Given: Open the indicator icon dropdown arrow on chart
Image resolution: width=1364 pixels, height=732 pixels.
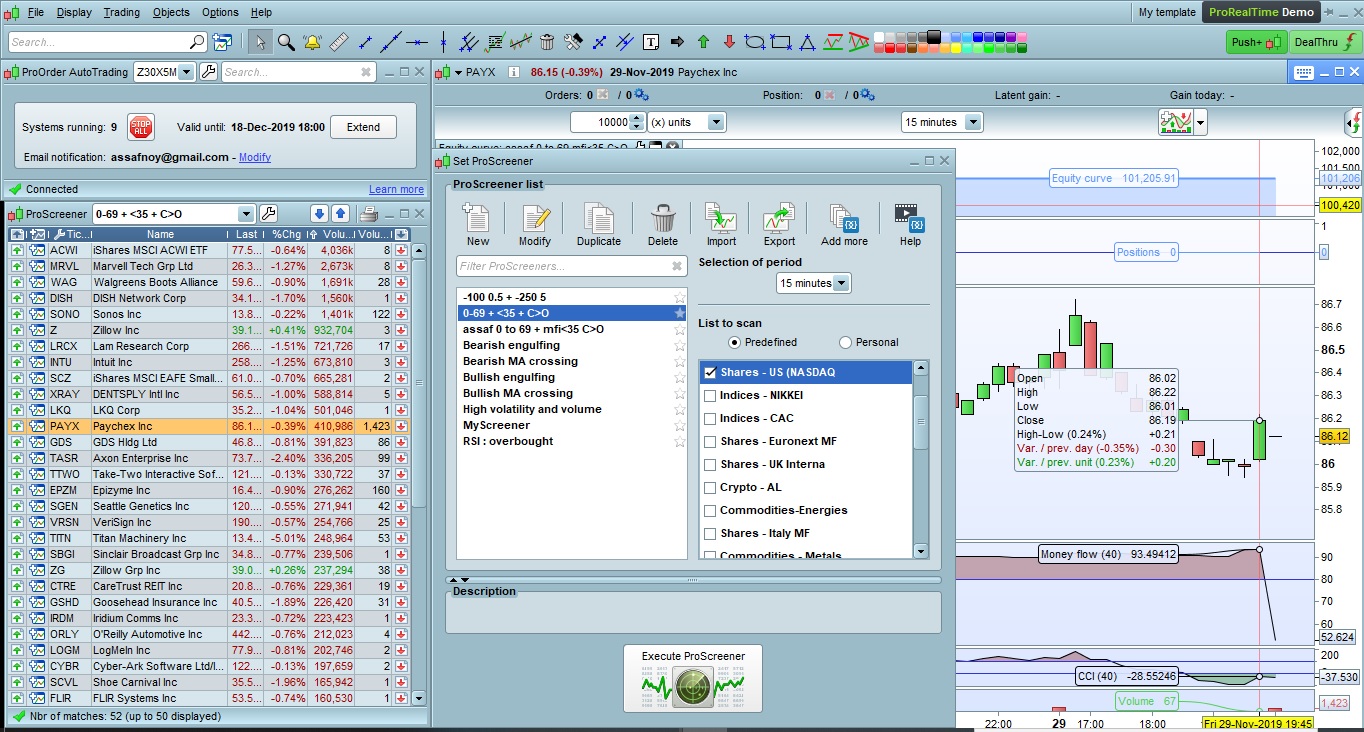Looking at the screenshot, I should pyautogui.click(x=1200, y=122).
